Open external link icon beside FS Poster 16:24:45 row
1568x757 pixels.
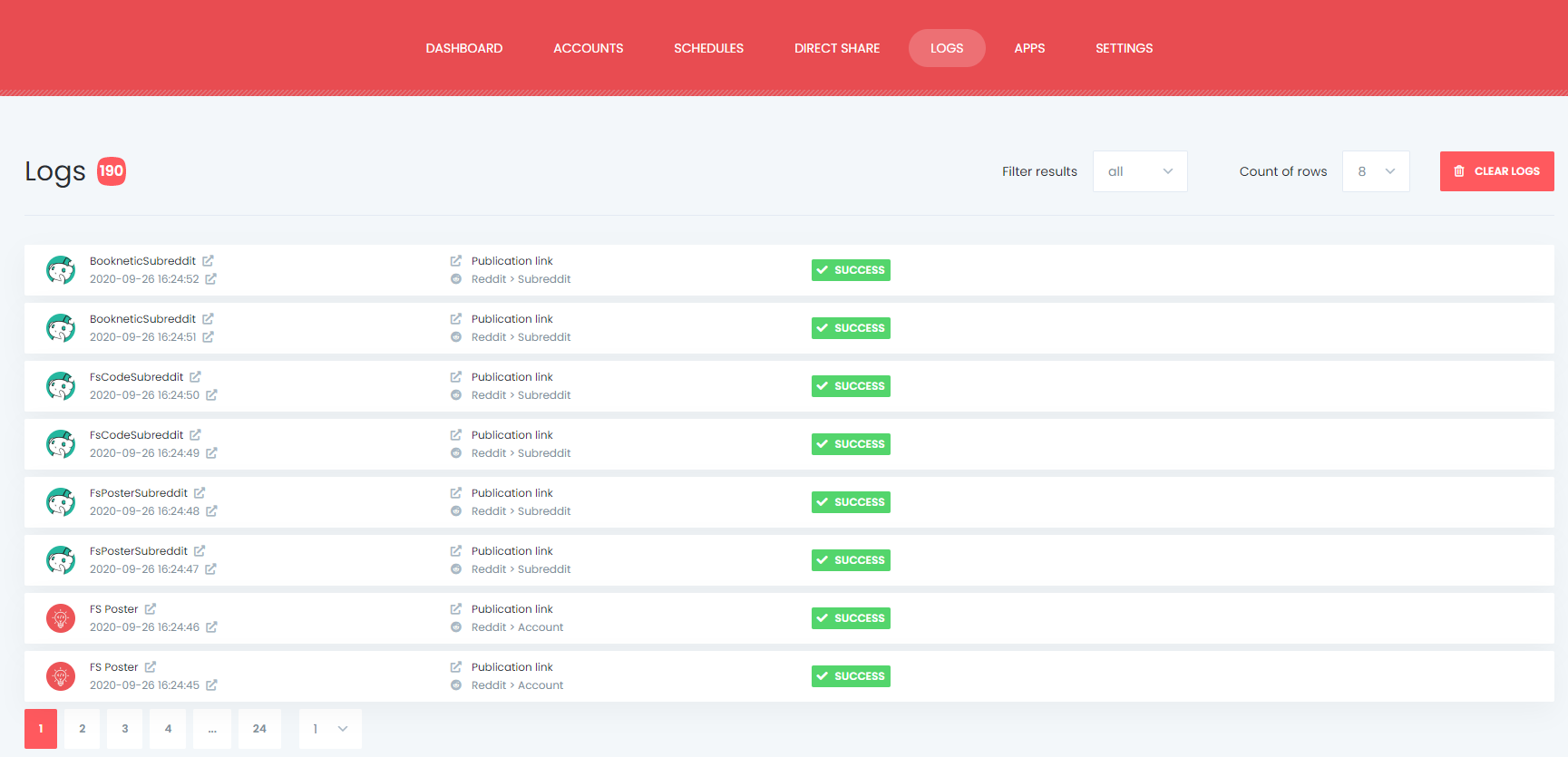151,666
